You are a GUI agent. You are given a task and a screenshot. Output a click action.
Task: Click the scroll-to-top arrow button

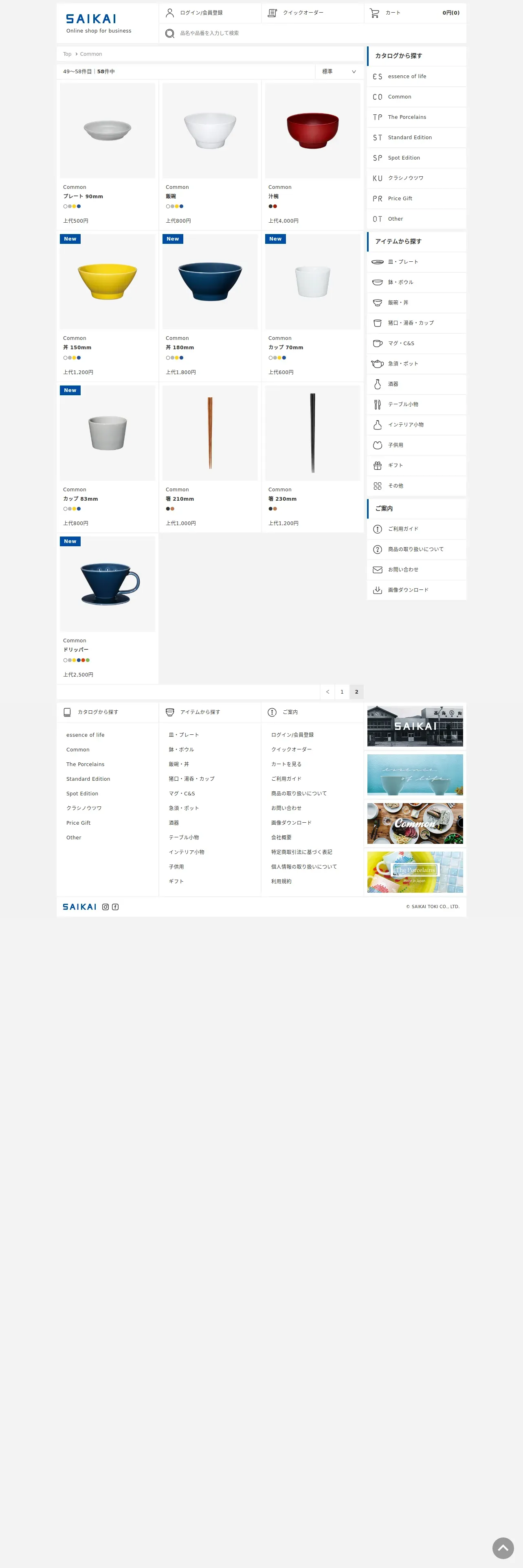click(x=503, y=1548)
